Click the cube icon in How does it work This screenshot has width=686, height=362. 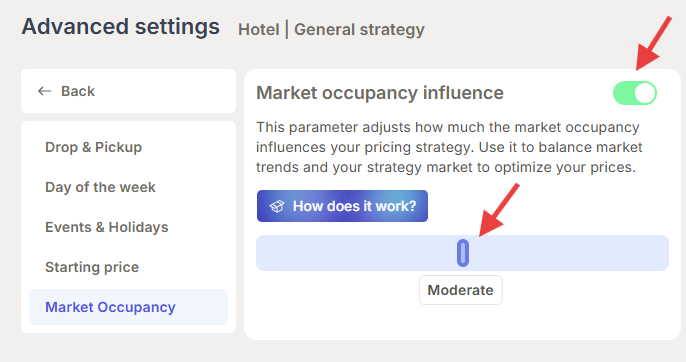[x=277, y=206]
